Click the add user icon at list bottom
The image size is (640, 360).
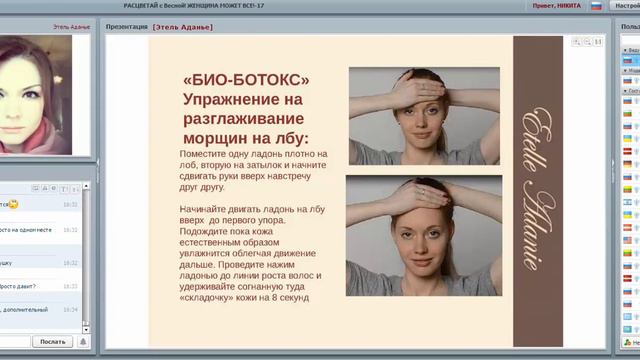point(628,342)
